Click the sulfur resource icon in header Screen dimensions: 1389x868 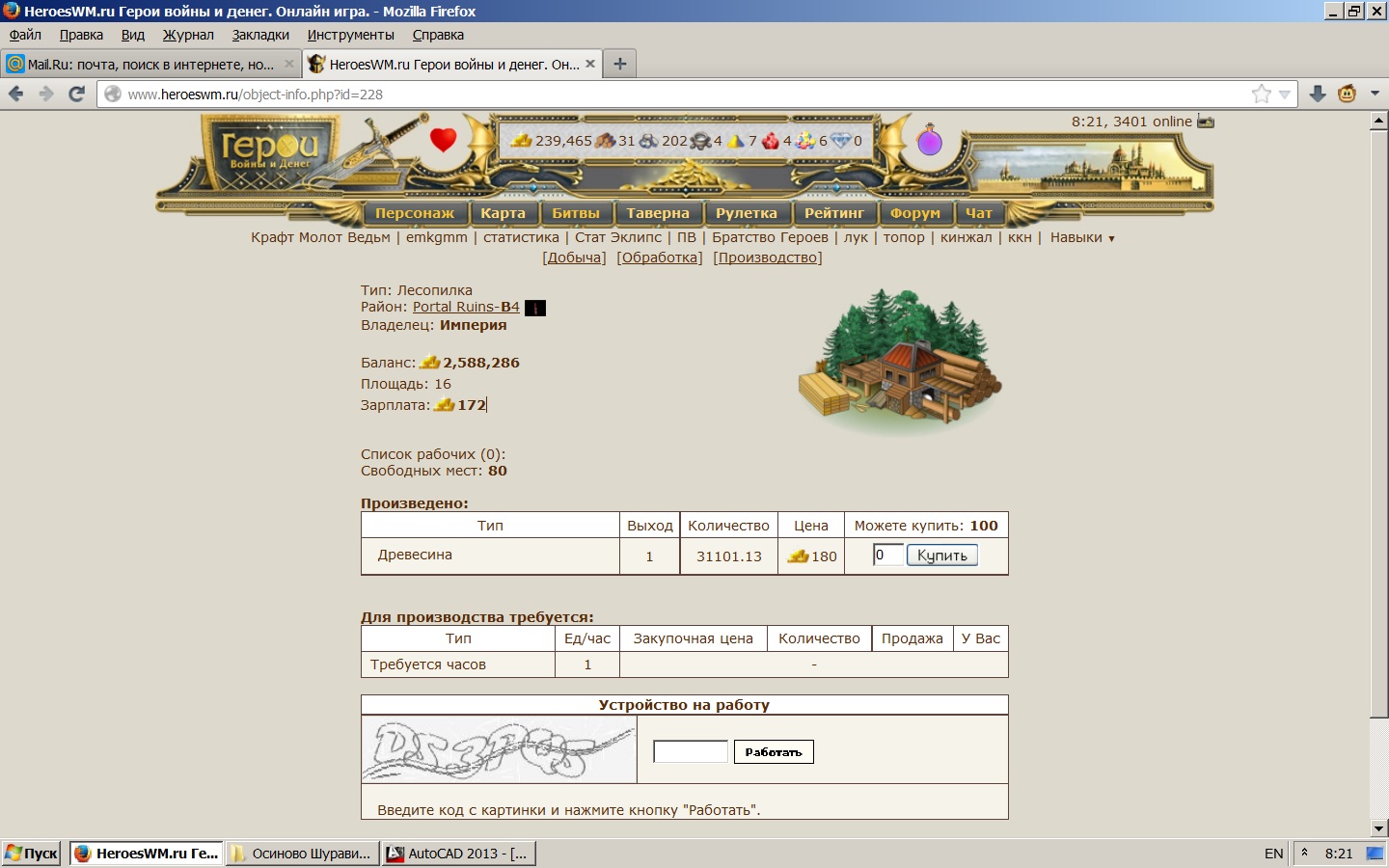736,141
